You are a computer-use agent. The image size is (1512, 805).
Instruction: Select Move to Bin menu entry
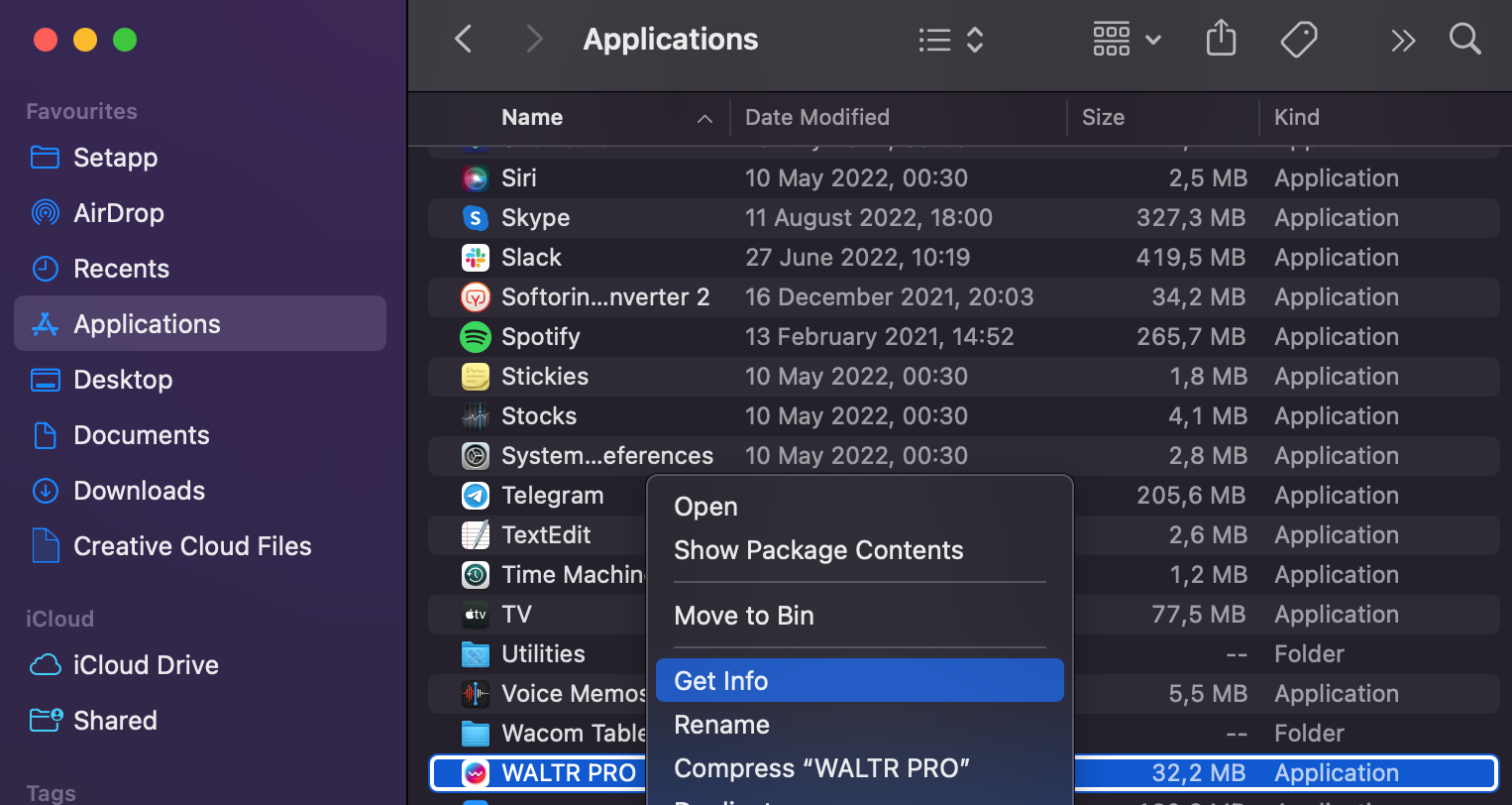(x=743, y=616)
